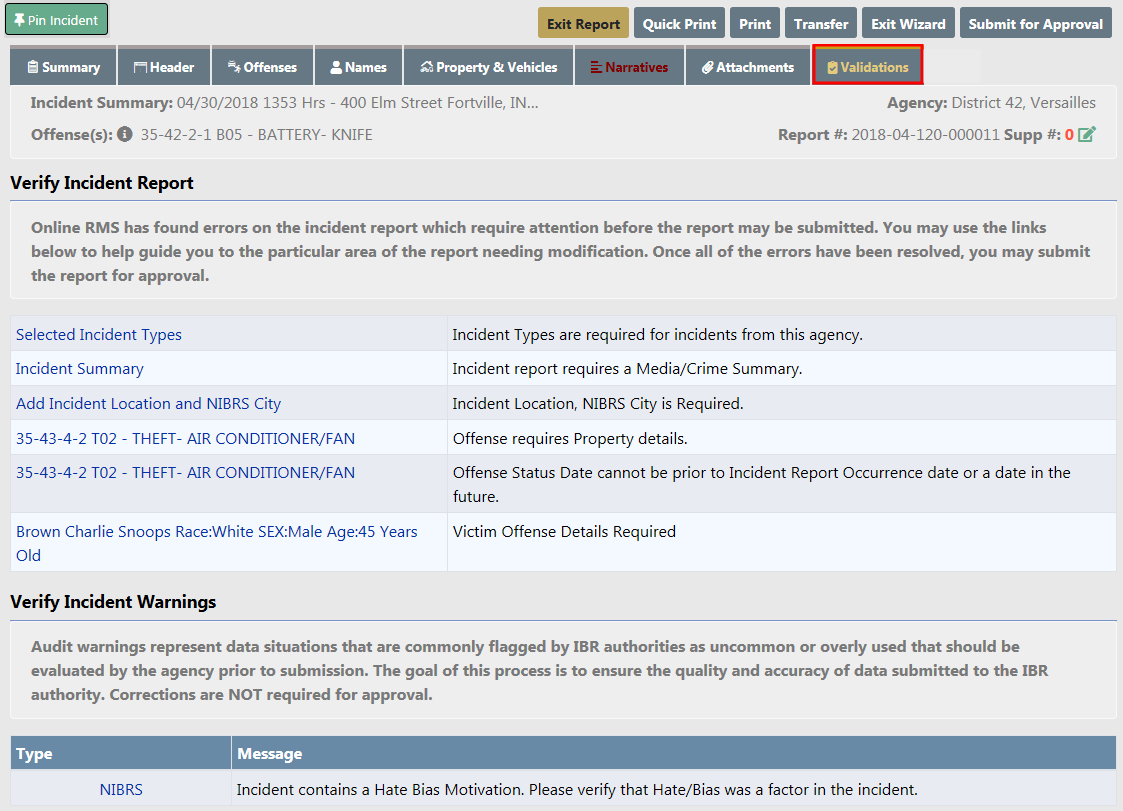Switch to the Header tab
The height and width of the screenshot is (811, 1123).
click(x=164, y=67)
